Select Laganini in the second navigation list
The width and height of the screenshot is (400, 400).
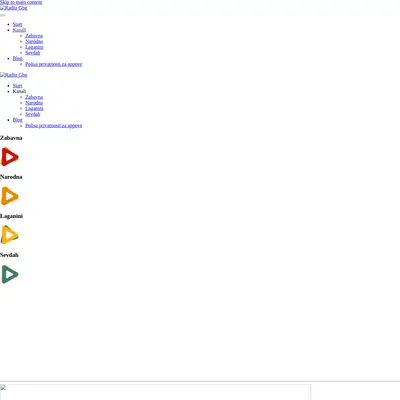34,108
